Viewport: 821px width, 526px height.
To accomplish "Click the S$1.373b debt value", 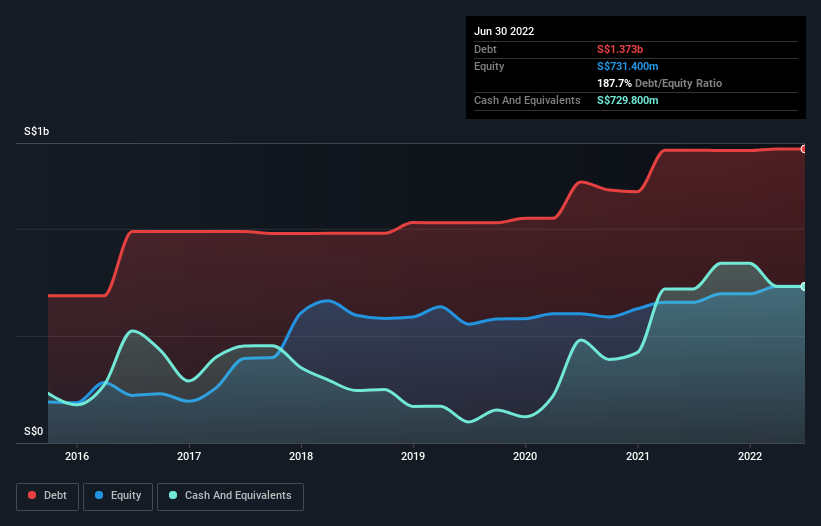I will click(x=620, y=49).
